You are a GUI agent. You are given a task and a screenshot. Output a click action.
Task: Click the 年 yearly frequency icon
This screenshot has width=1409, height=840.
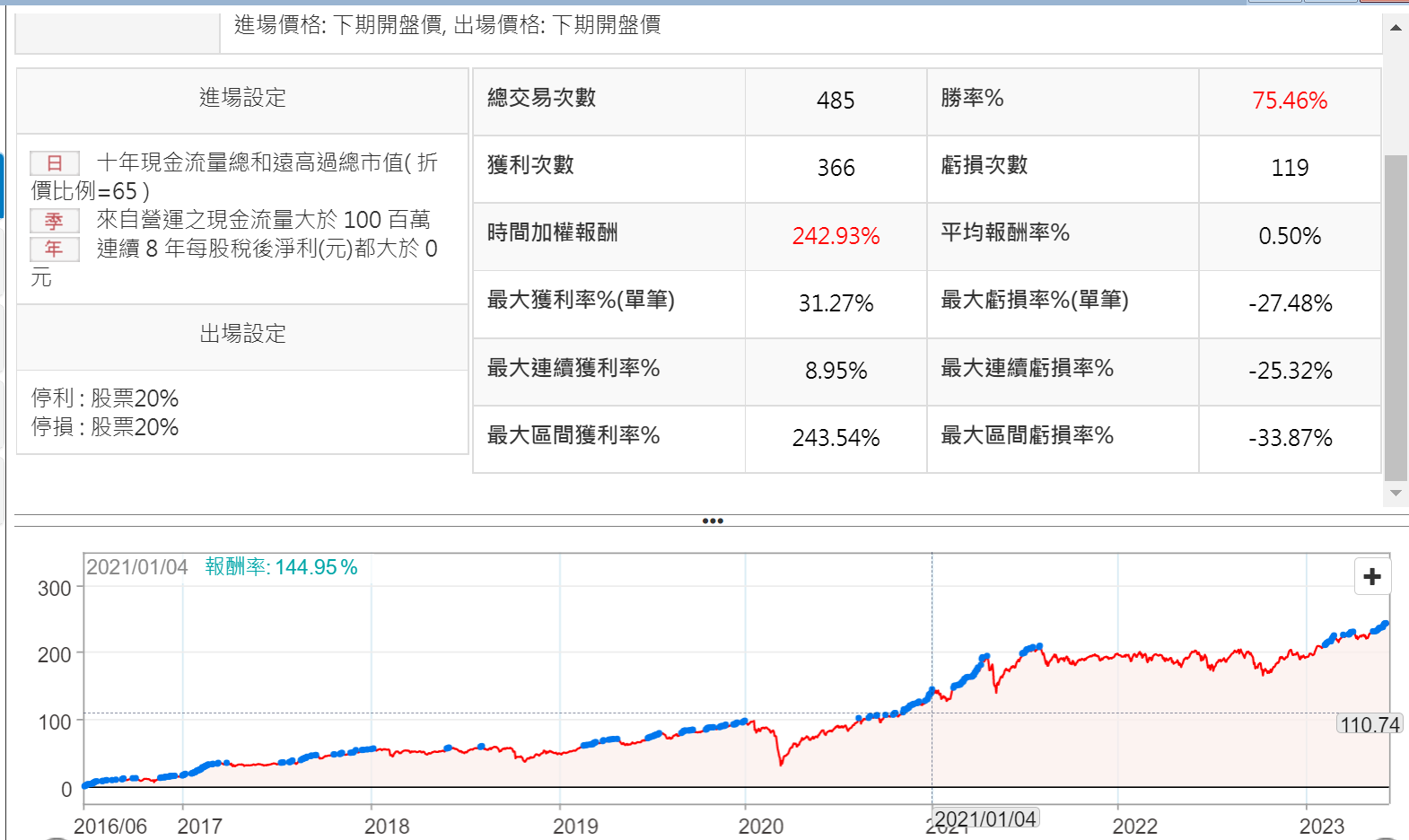pyautogui.click(x=55, y=249)
